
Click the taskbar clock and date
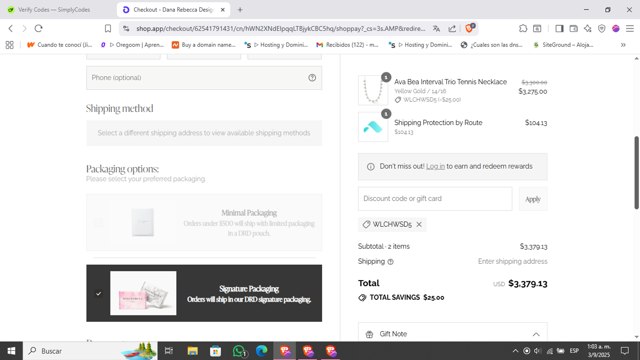pos(599,351)
